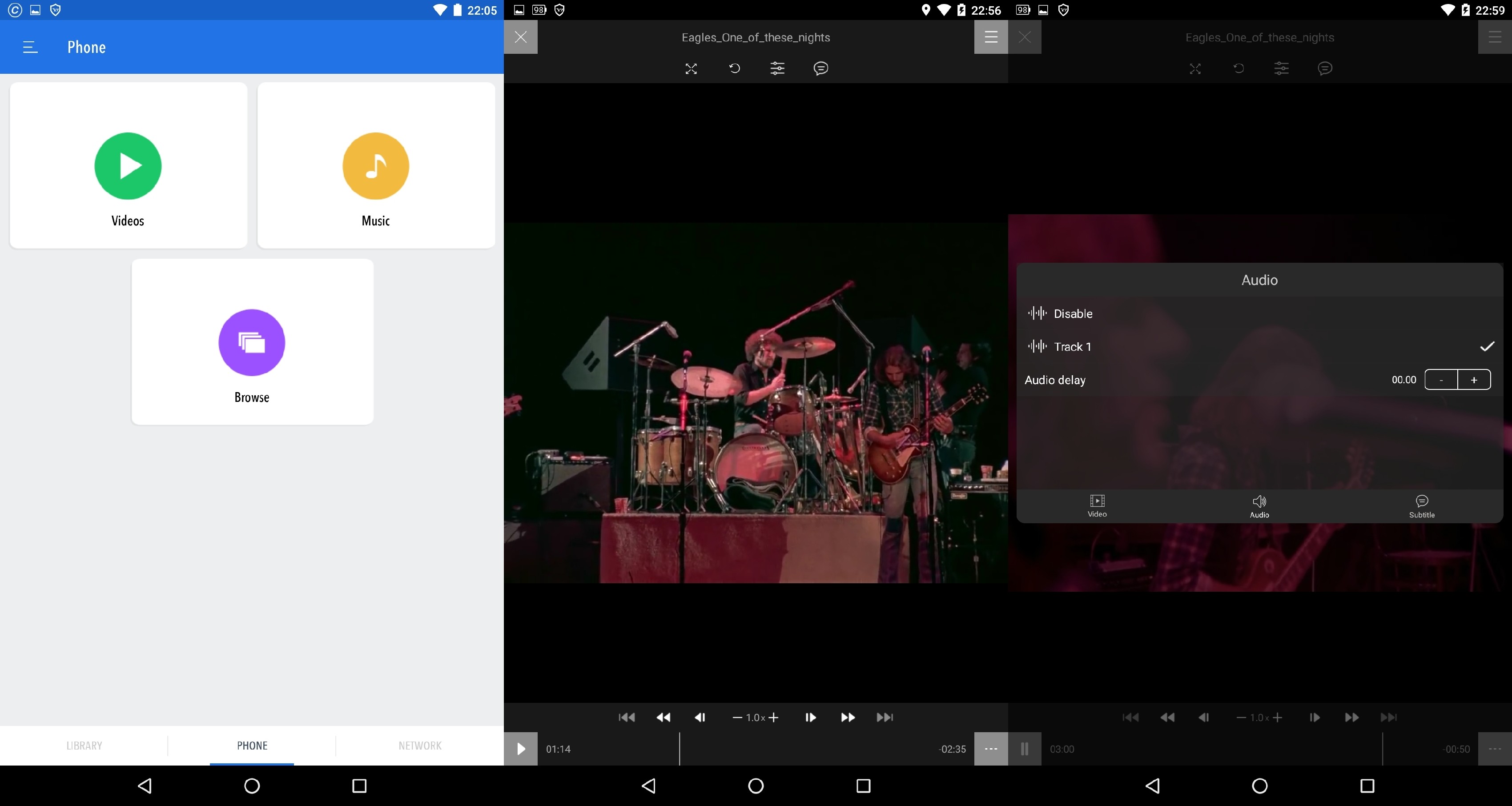The image size is (1512, 806).
Task: Open middle player's top-right hamburger menu
Action: pyautogui.click(x=991, y=37)
